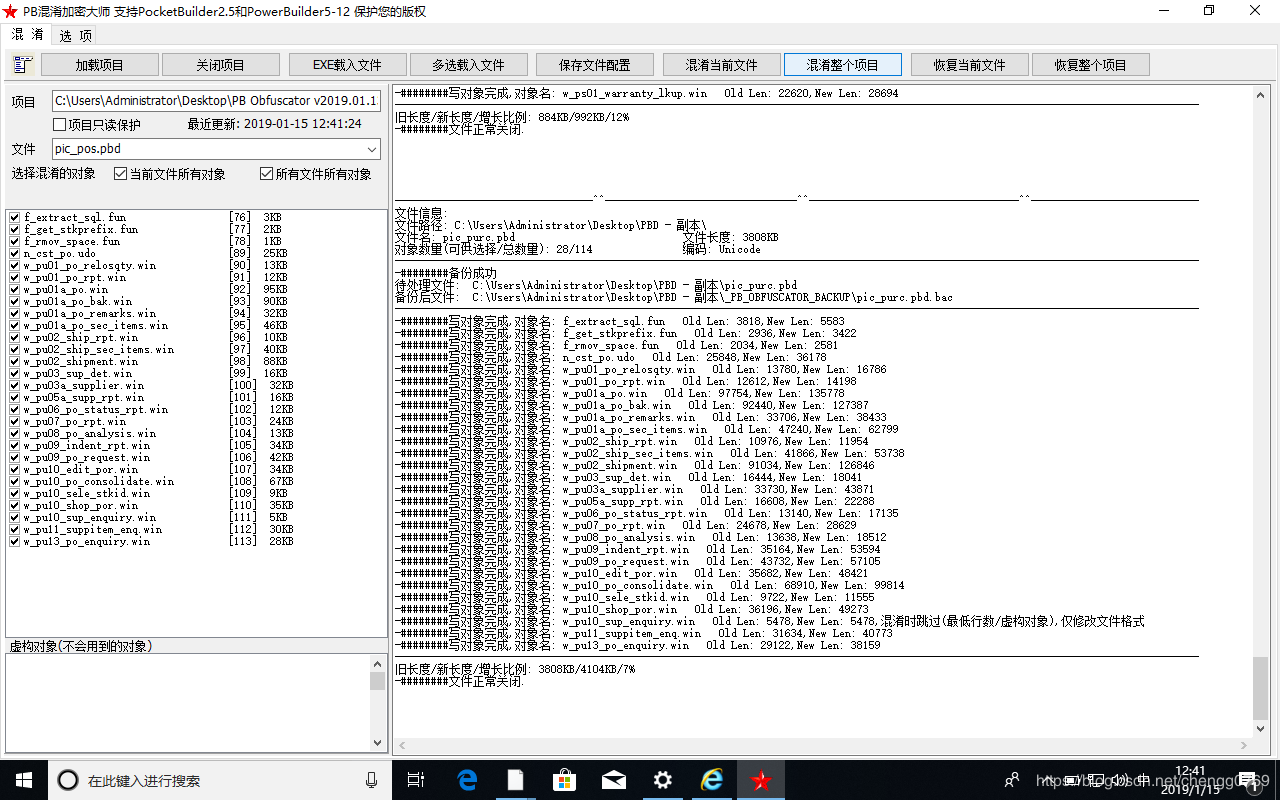Open Settings gear on taskbar
The width and height of the screenshot is (1280, 800).
pyautogui.click(x=663, y=780)
